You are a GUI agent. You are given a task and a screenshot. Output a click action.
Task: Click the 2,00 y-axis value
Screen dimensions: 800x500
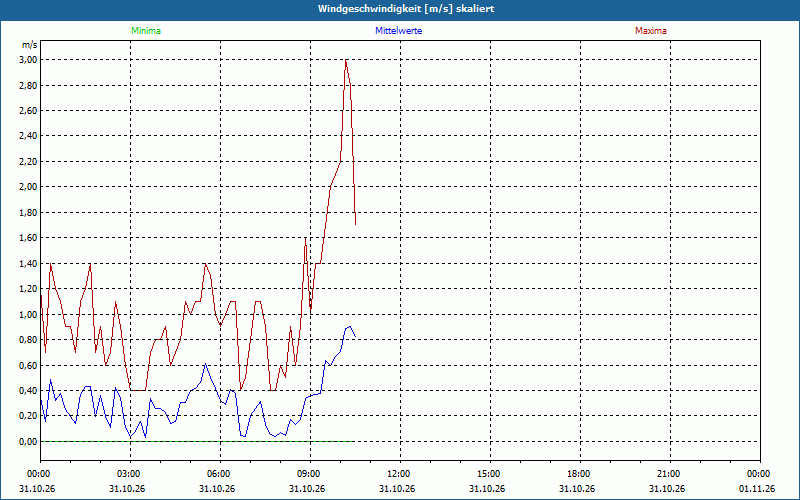pyautogui.click(x=29, y=187)
